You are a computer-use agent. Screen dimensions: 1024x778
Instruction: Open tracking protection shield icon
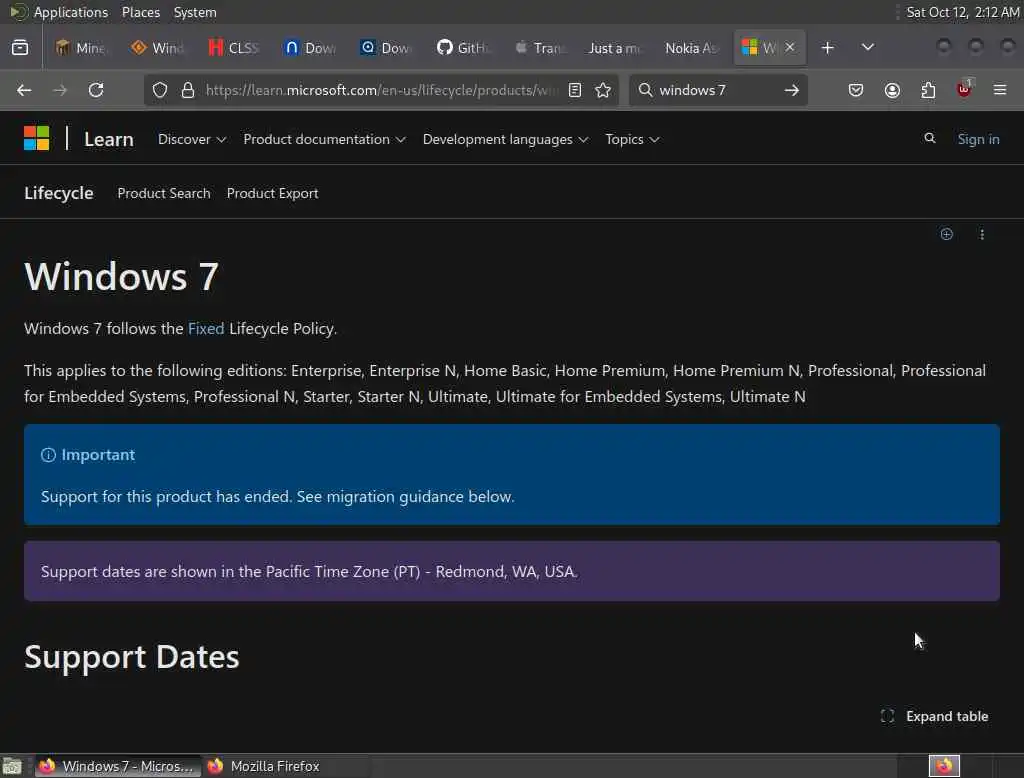click(160, 90)
